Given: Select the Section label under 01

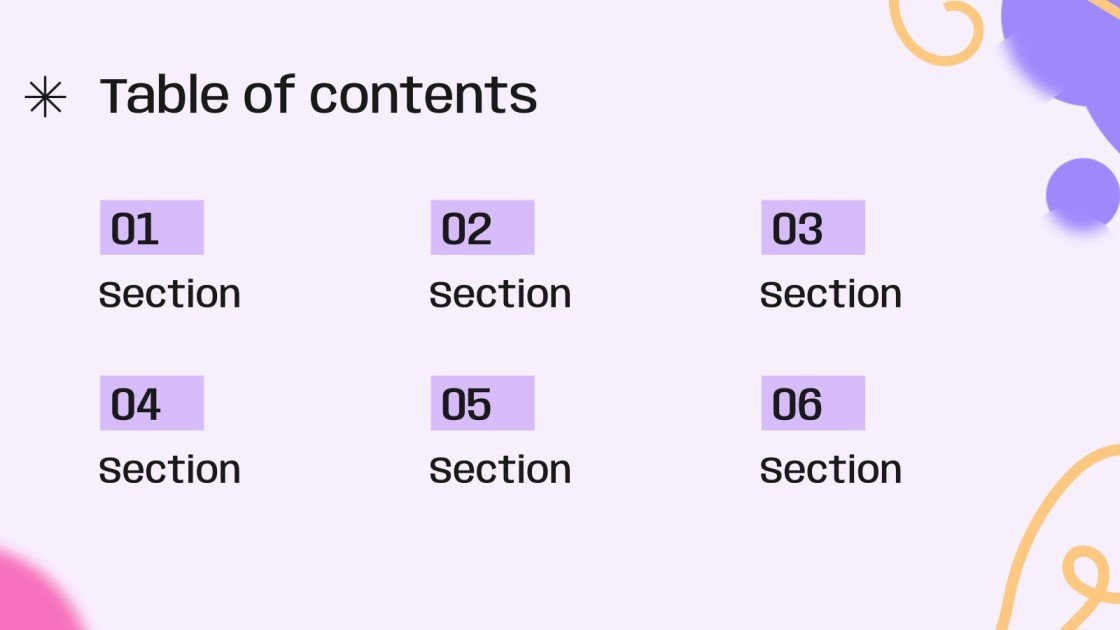Looking at the screenshot, I should pos(170,294).
